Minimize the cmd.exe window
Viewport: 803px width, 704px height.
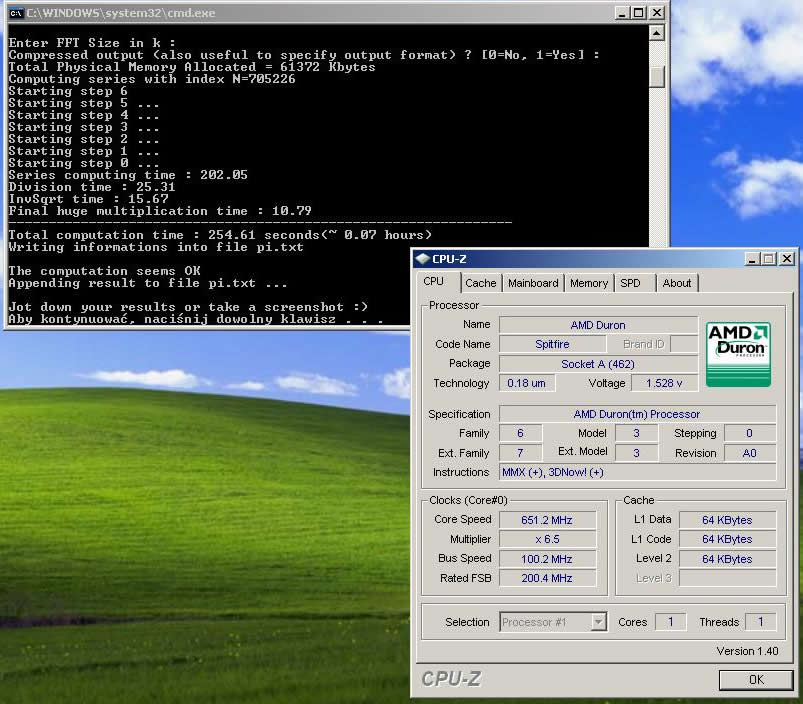pos(622,13)
